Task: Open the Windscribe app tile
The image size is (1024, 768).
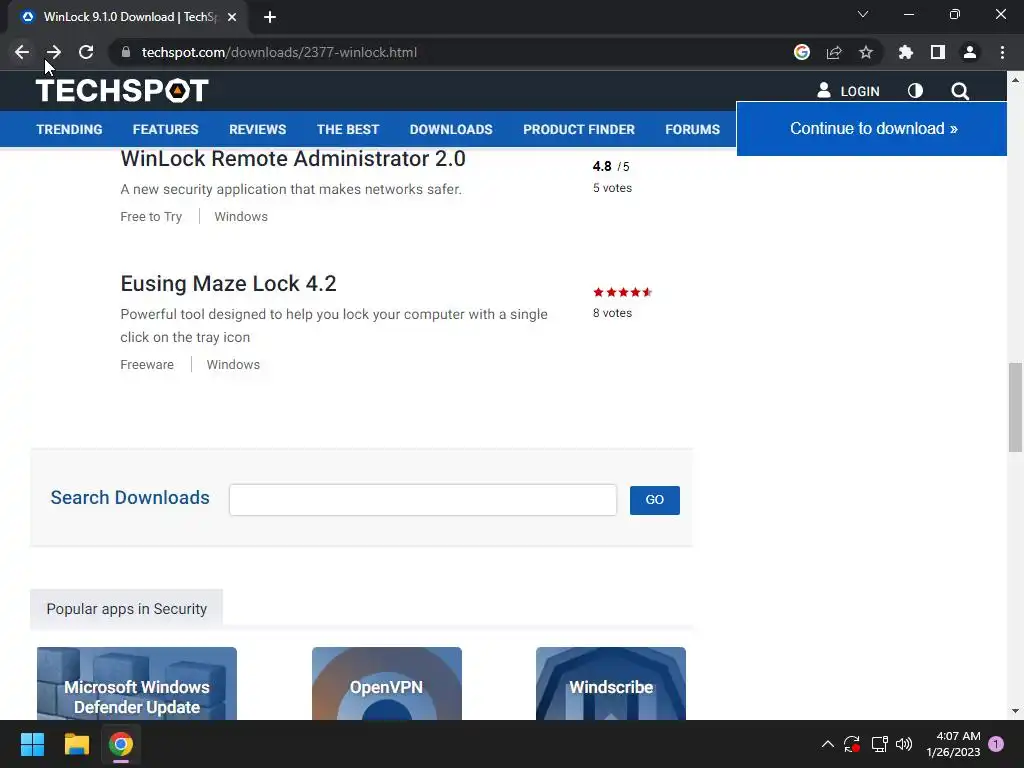Action: 611,684
